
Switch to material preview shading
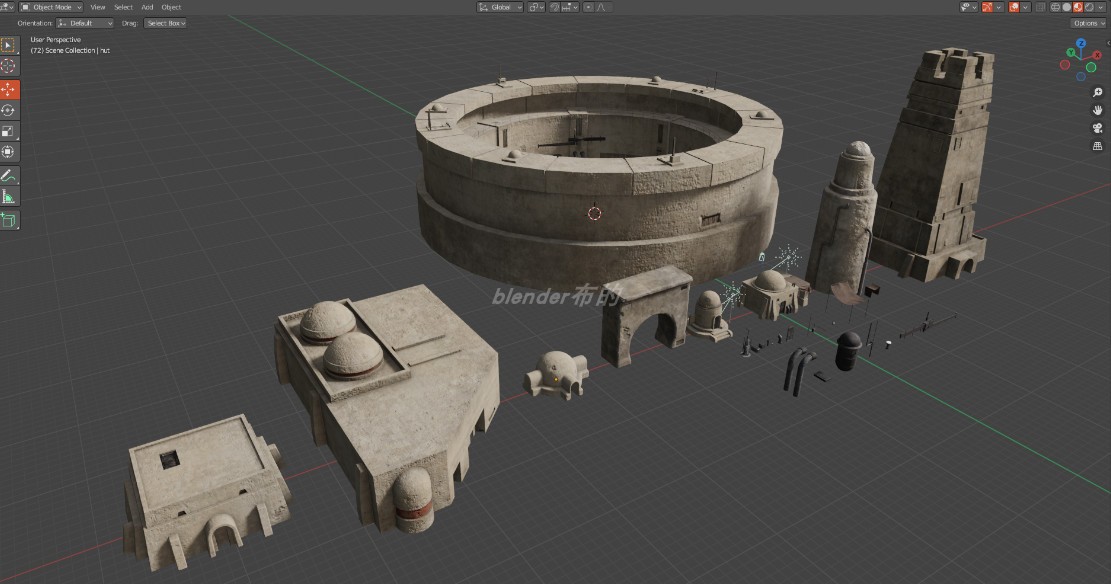[x=1078, y=7]
